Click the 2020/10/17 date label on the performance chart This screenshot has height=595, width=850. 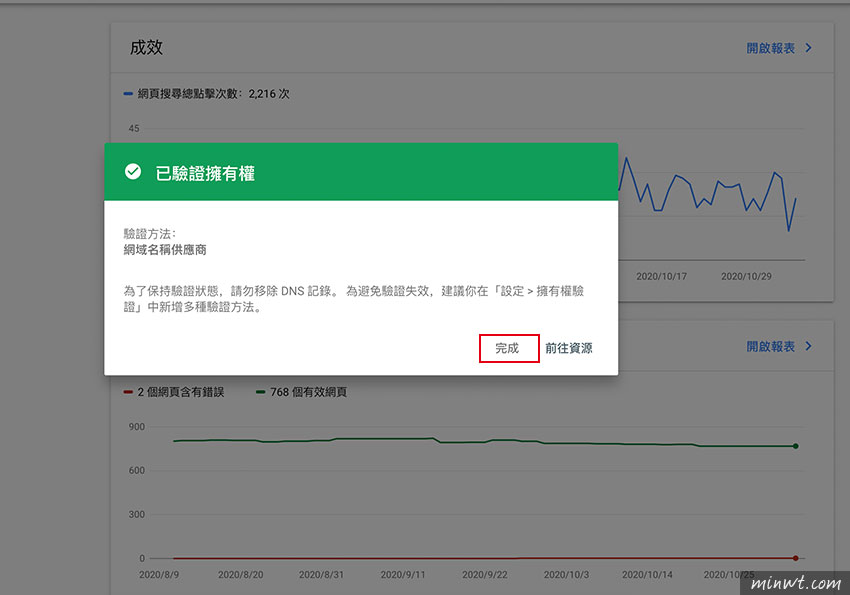click(x=661, y=276)
